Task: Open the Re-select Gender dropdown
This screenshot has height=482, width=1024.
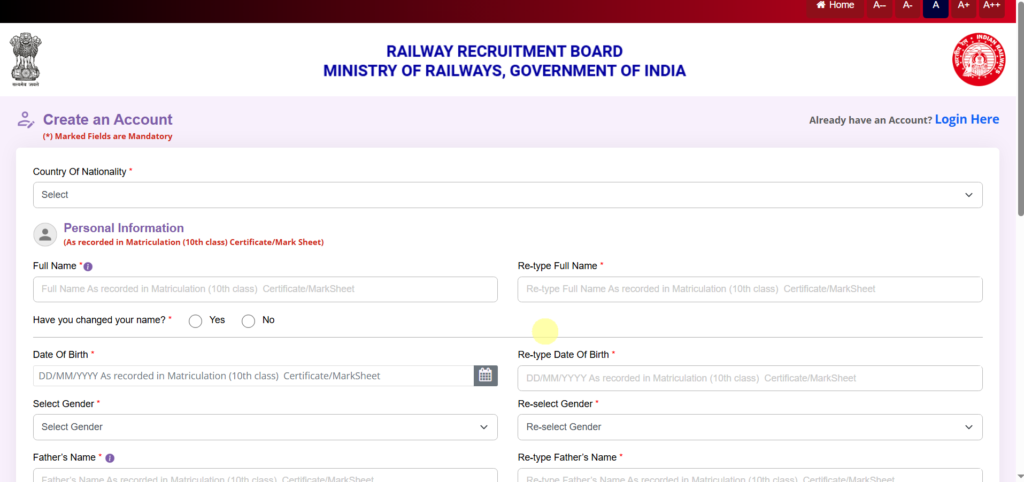Action: click(750, 427)
